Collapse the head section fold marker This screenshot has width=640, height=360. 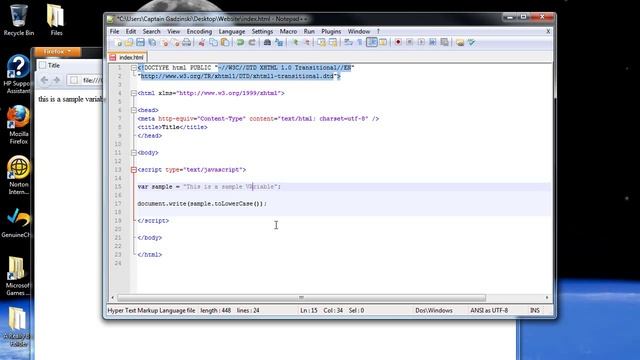(133, 110)
